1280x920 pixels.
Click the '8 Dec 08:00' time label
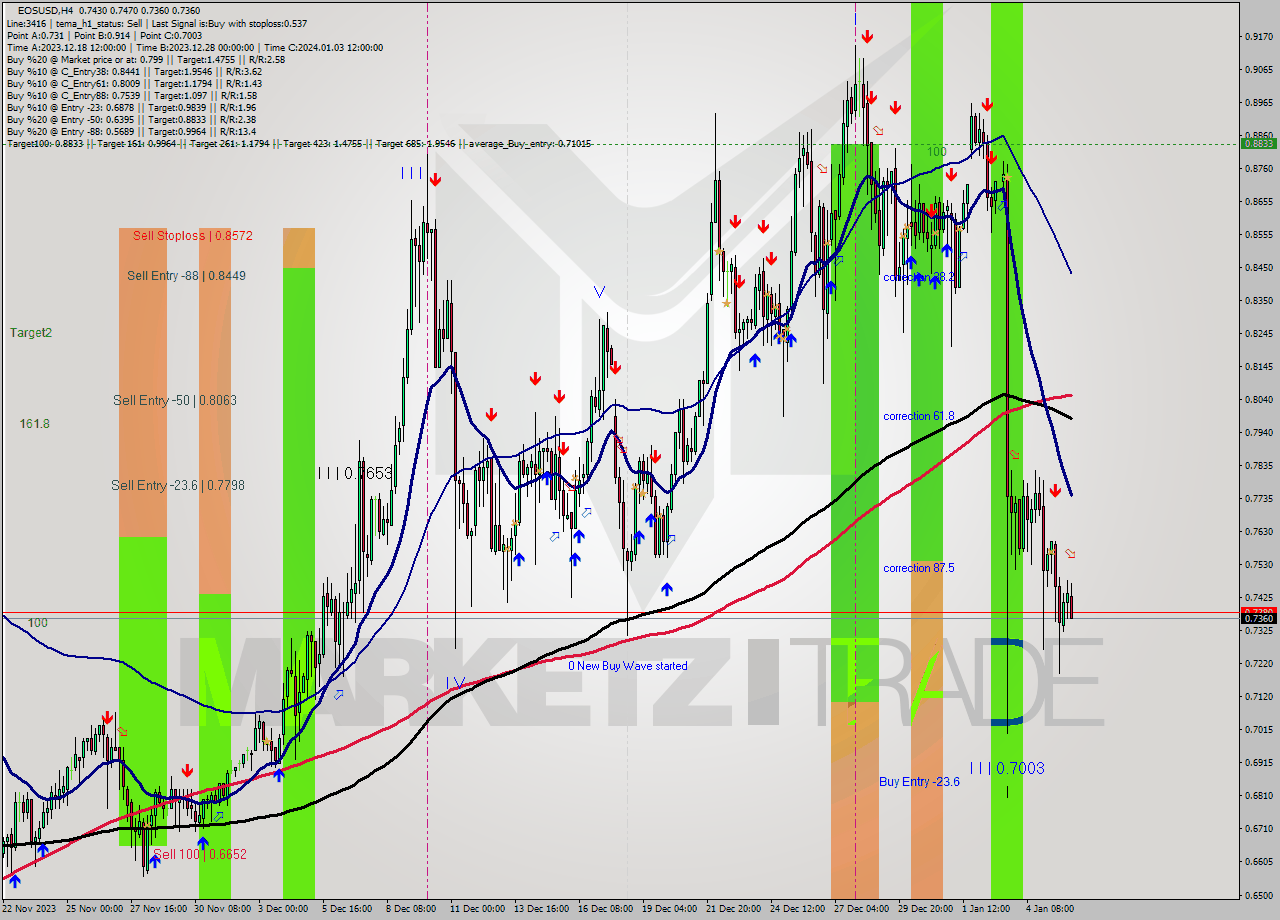click(411, 909)
